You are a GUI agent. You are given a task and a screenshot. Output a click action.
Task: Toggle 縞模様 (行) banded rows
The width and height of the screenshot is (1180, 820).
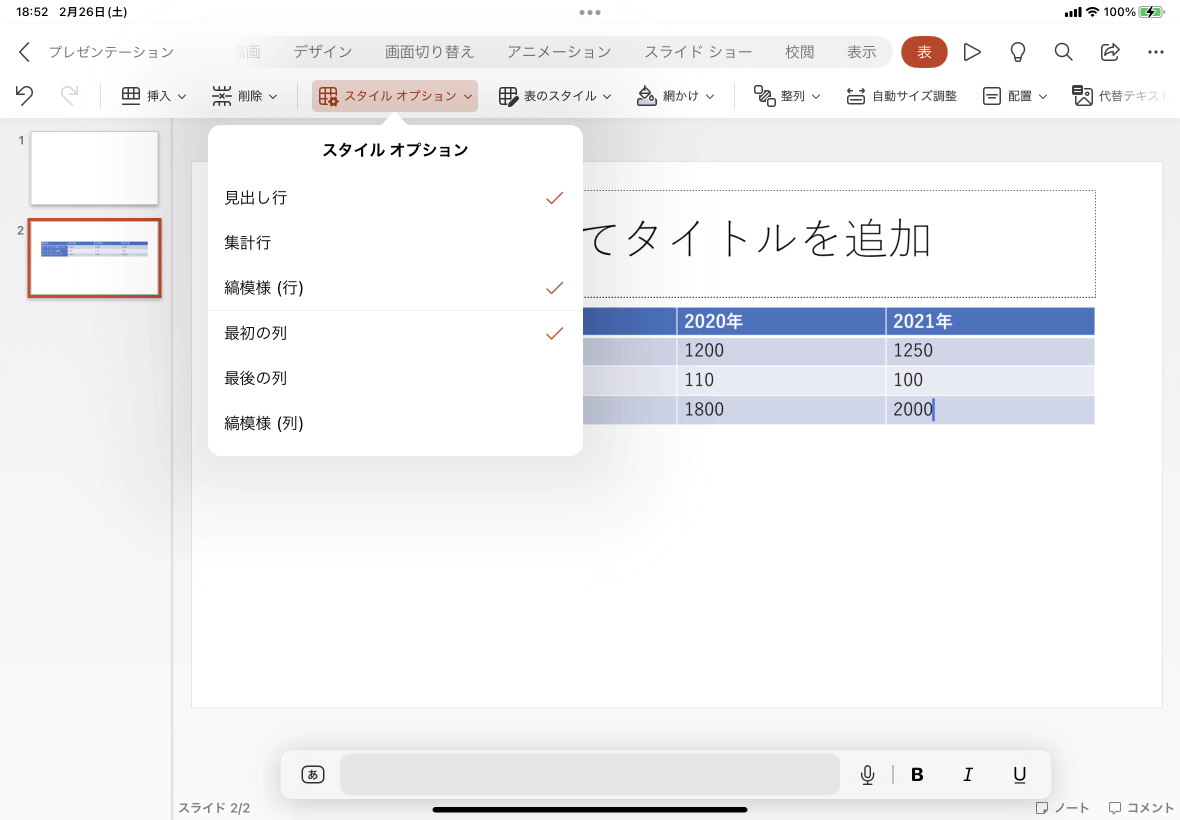pyautogui.click(x=395, y=288)
